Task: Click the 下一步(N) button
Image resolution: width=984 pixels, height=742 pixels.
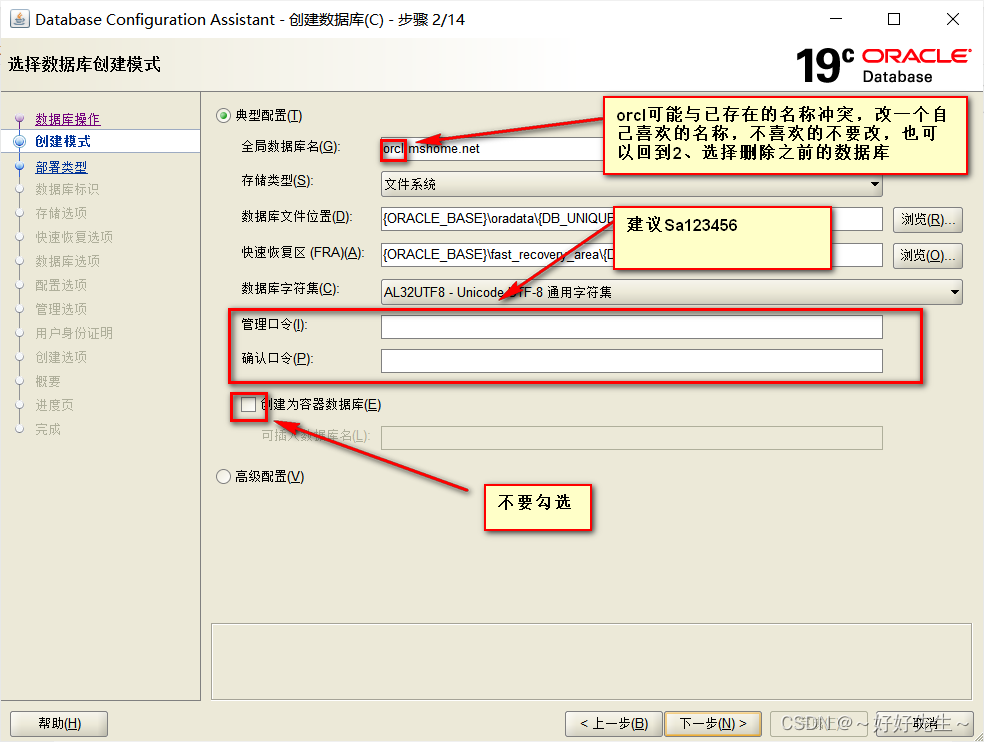Action: pyautogui.click(x=713, y=723)
